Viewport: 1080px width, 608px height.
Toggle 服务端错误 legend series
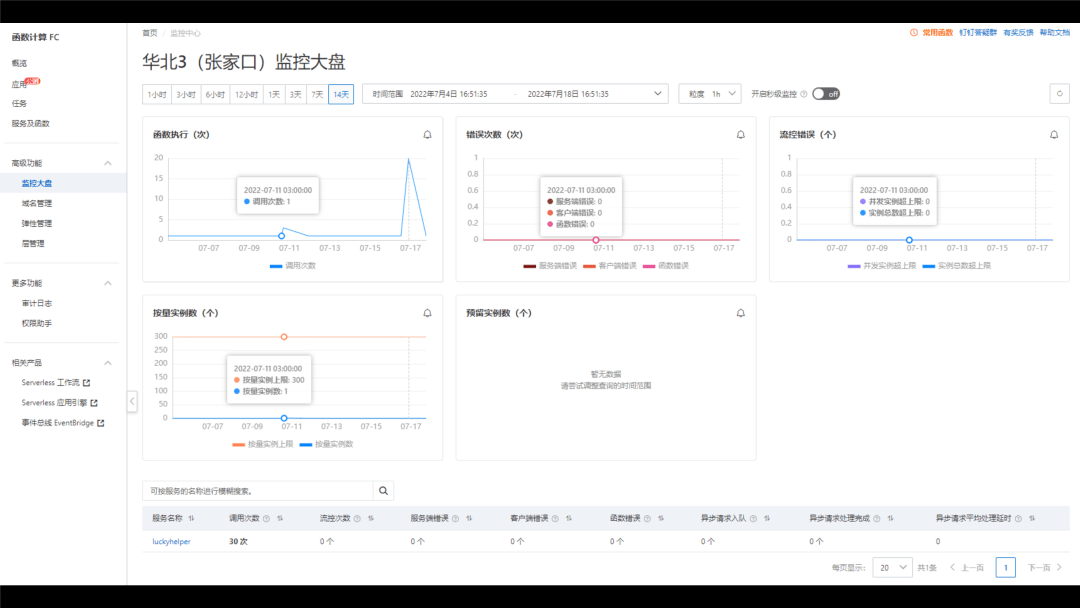pyautogui.click(x=550, y=266)
